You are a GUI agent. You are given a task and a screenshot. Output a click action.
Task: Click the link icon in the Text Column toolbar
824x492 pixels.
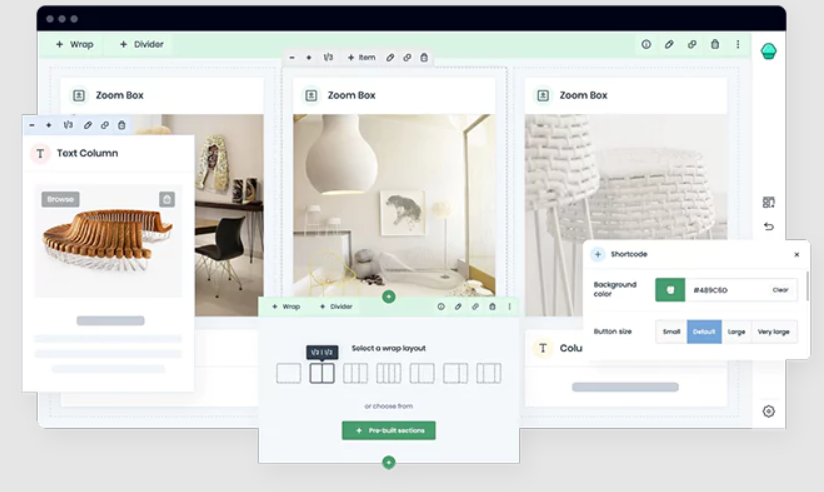104,125
